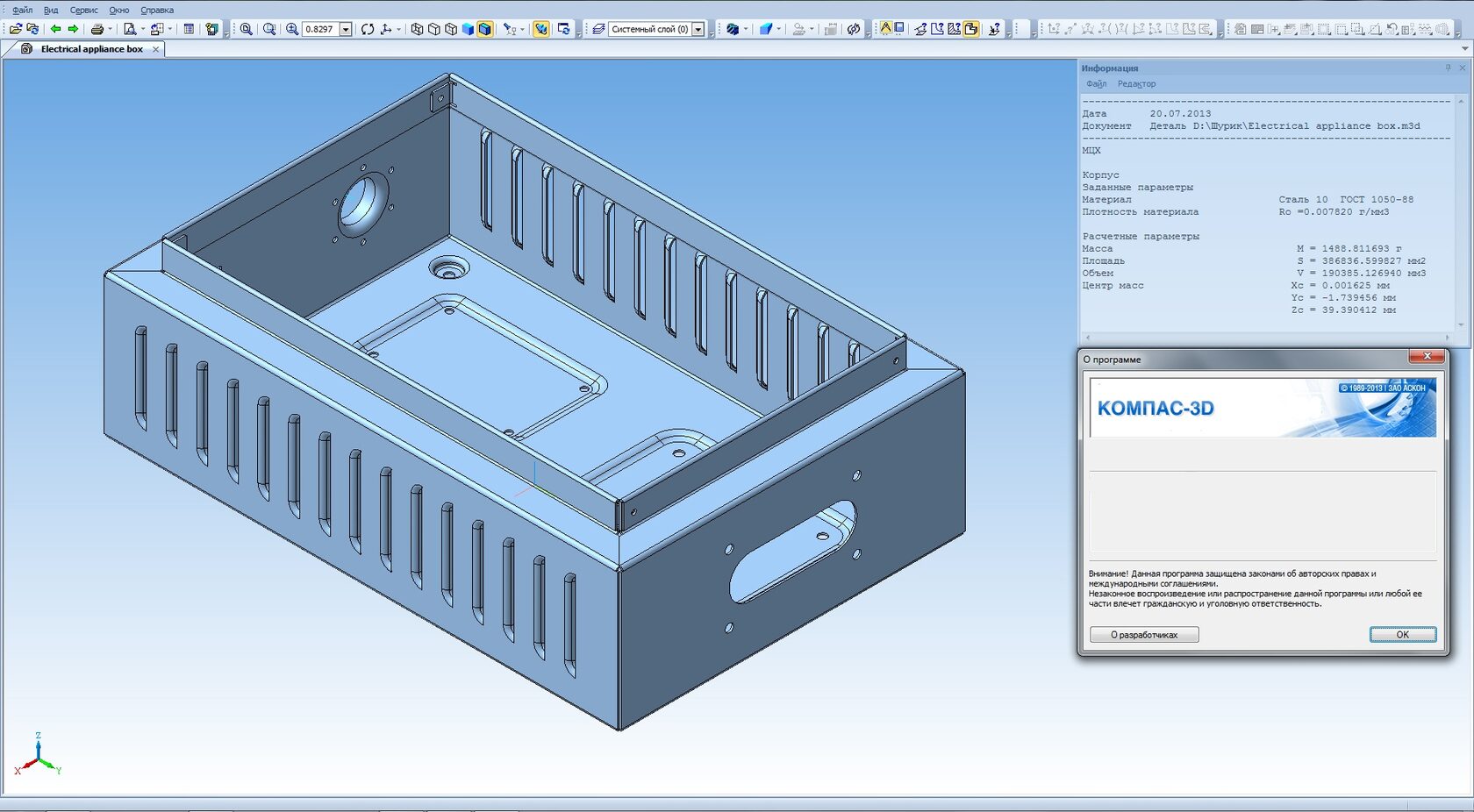
Task: Toggle shaded with edges display mode
Action: click(485, 29)
